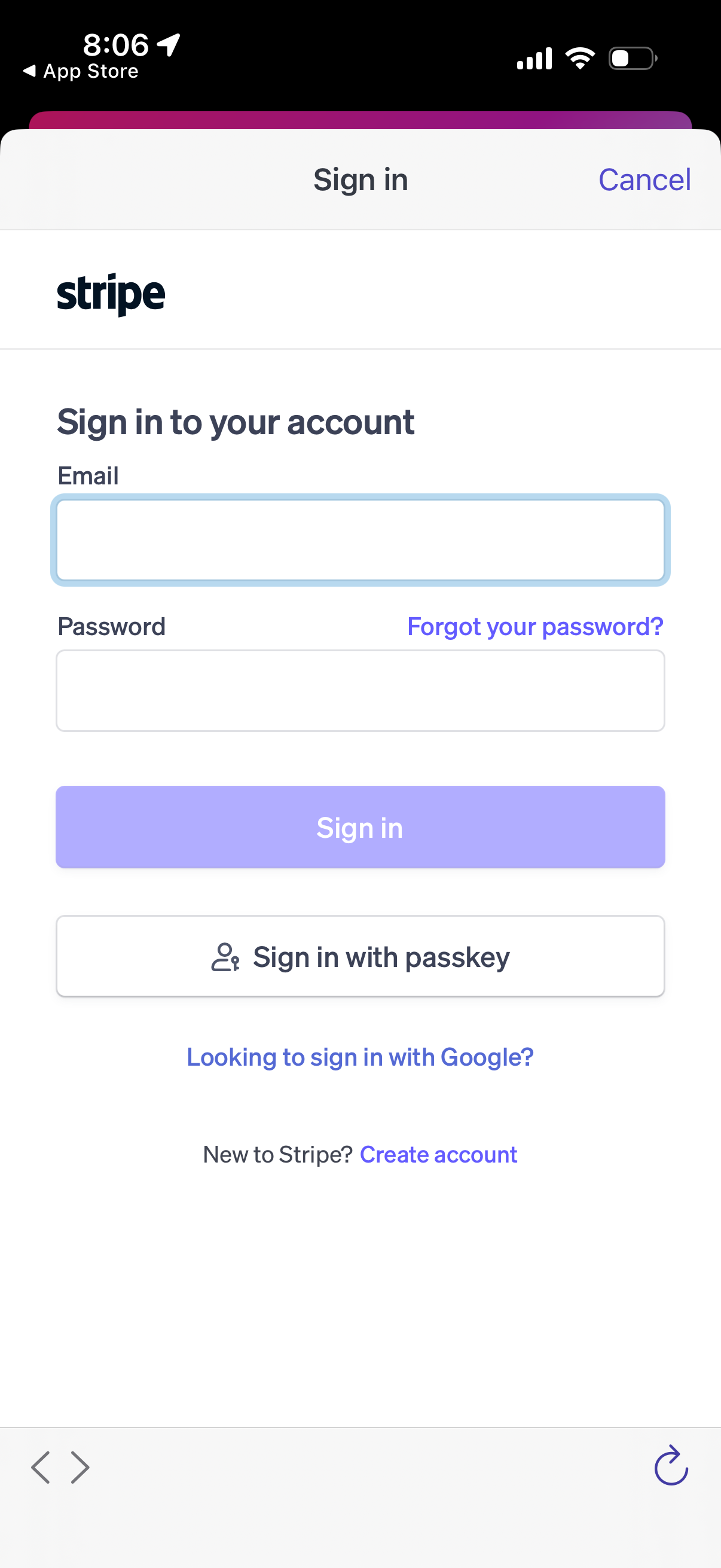Click the Email field label
This screenshot has height=1568, width=721.
[88, 475]
